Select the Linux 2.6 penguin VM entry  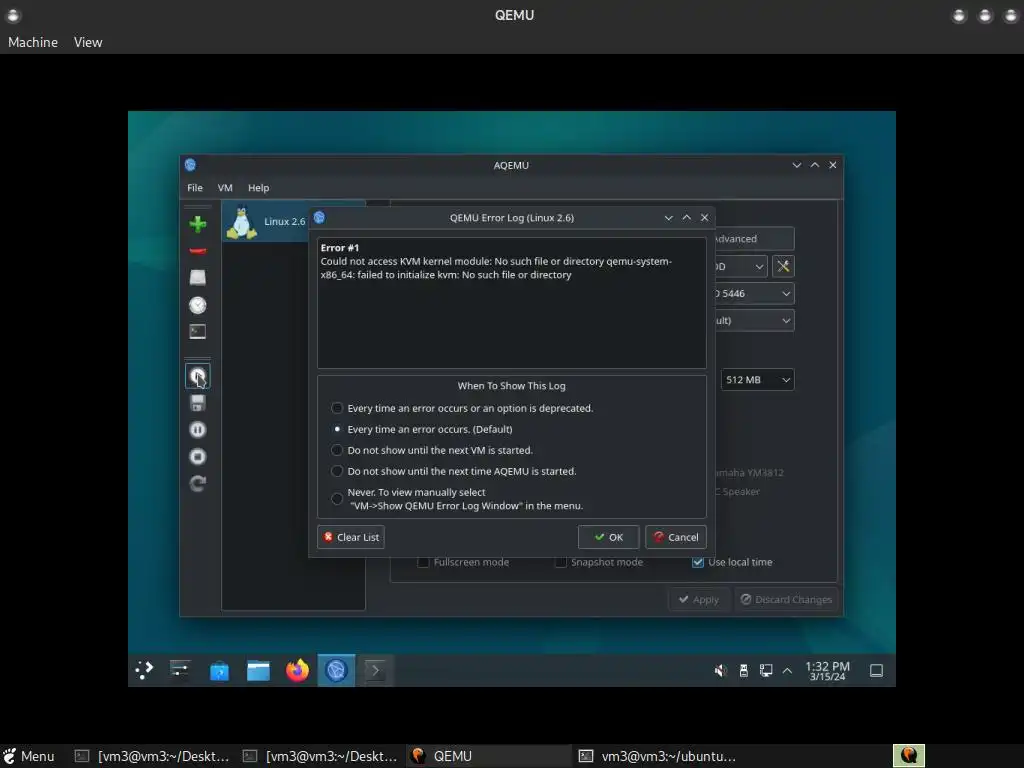[266, 222]
